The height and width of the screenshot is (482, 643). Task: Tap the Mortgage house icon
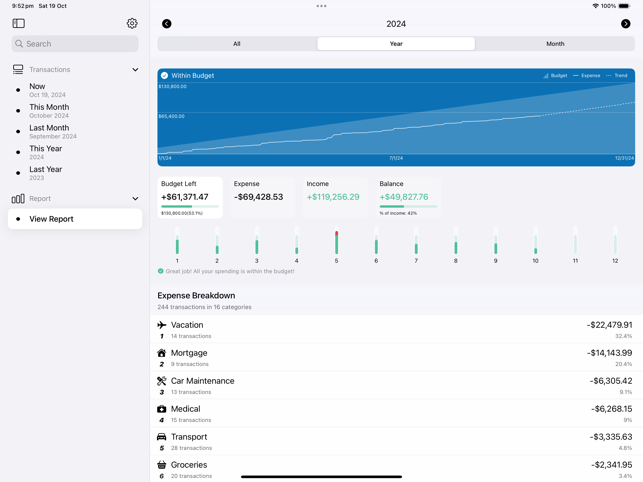(162, 353)
